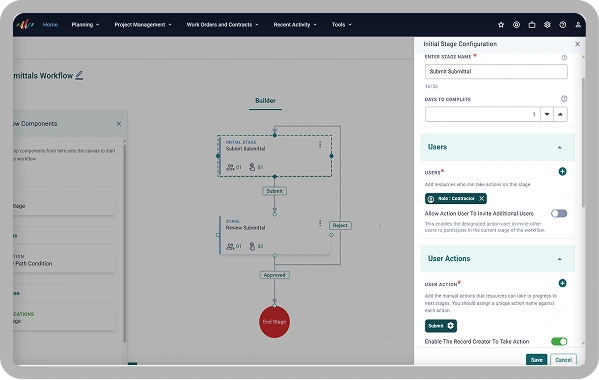Open user profile icon in top bar

point(578,25)
